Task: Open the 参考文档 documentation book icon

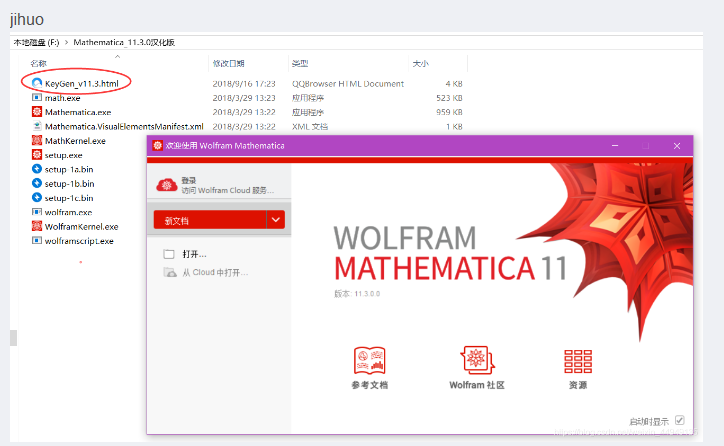Action: 369,361
